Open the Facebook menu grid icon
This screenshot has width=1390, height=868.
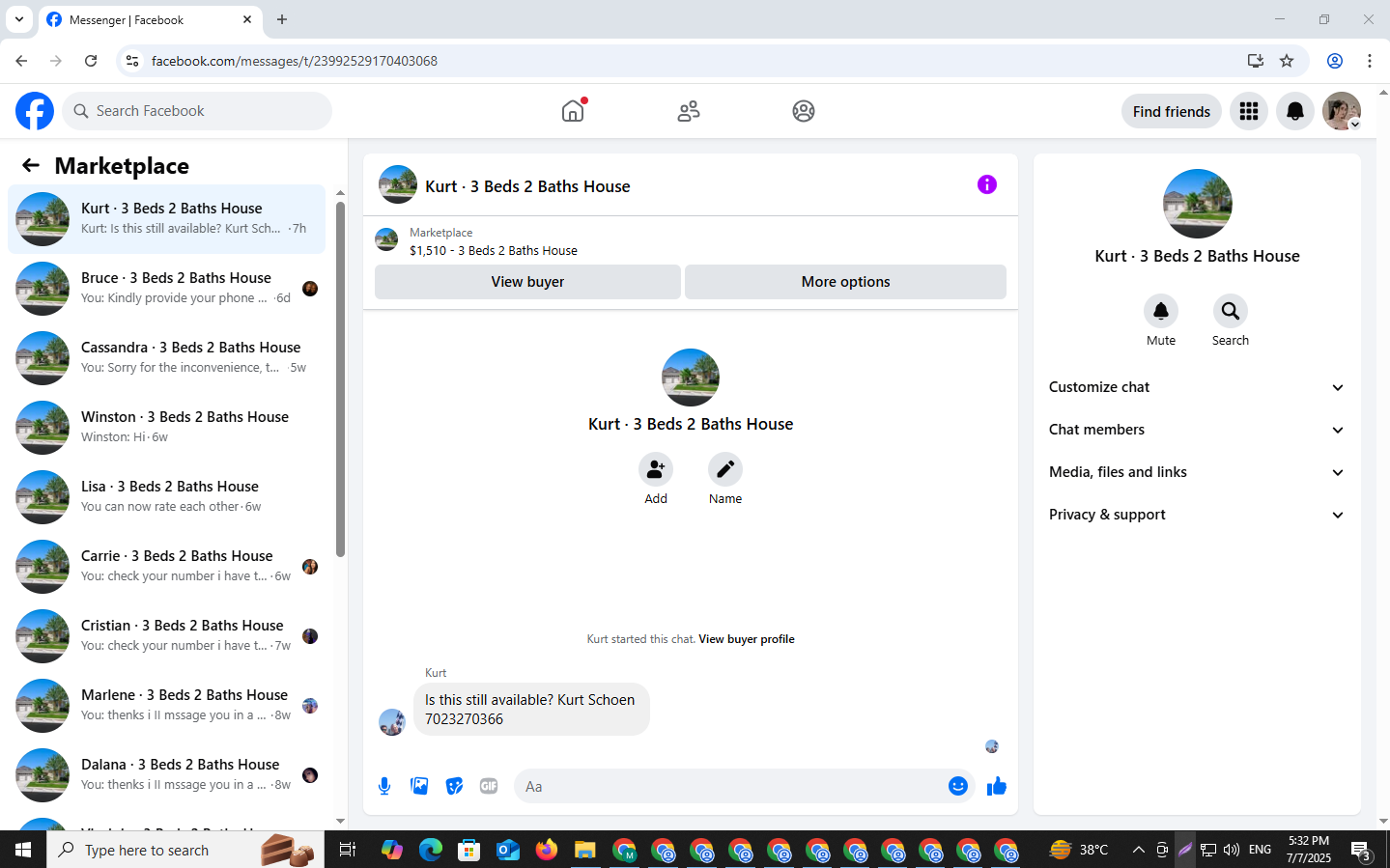tap(1249, 111)
